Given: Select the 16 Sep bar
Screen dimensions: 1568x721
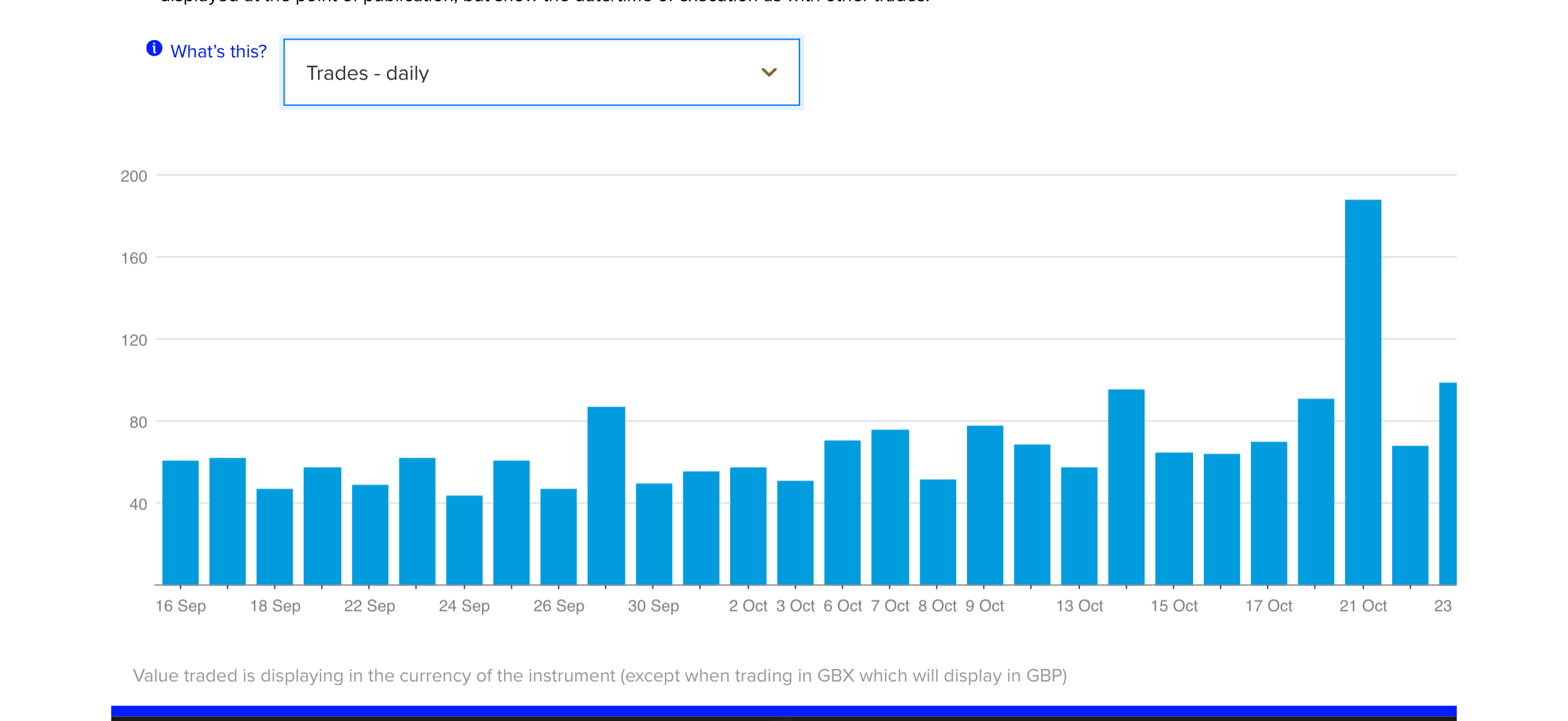Looking at the screenshot, I should [180, 522].
